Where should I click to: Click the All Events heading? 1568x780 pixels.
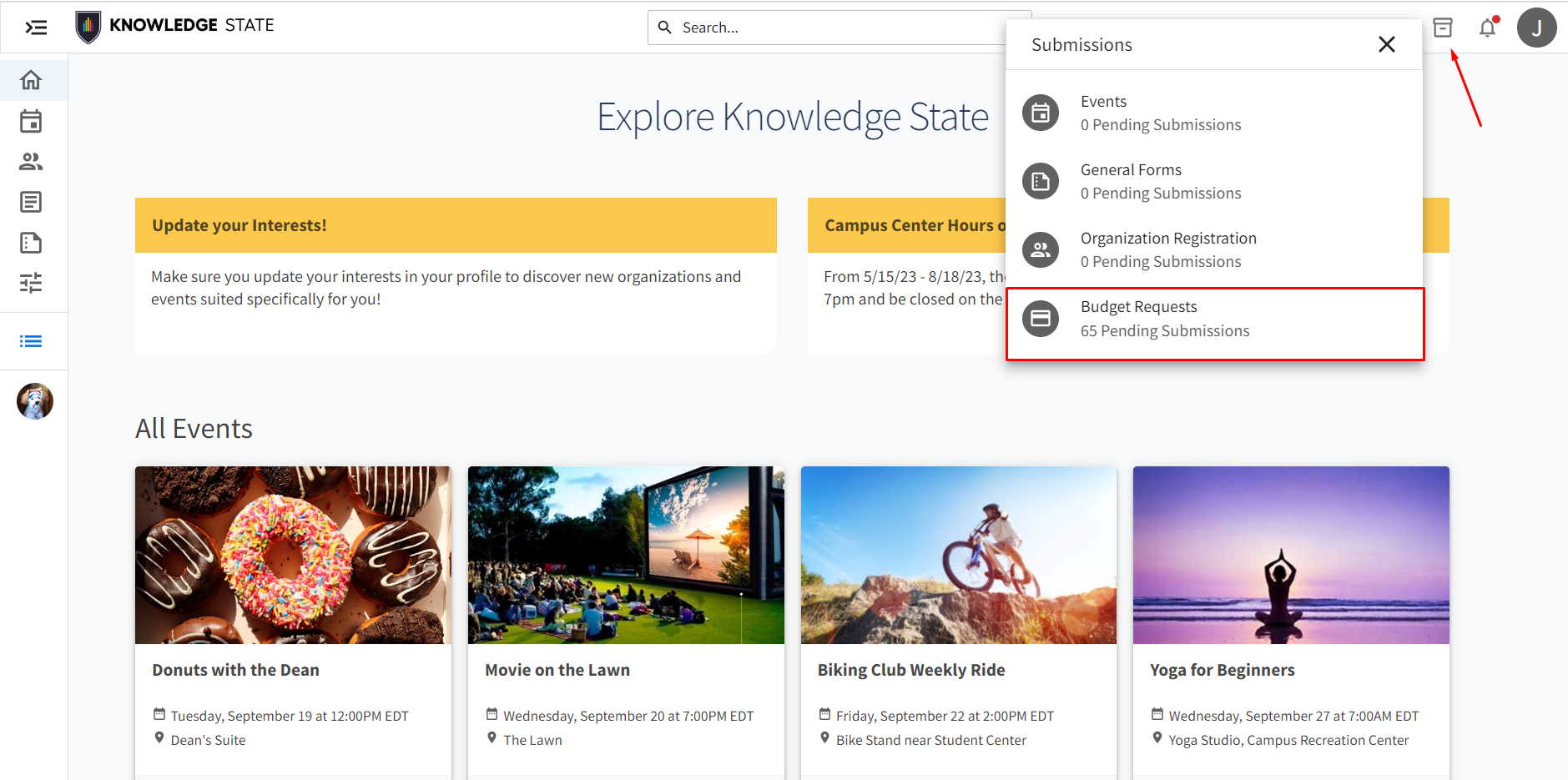194,428
